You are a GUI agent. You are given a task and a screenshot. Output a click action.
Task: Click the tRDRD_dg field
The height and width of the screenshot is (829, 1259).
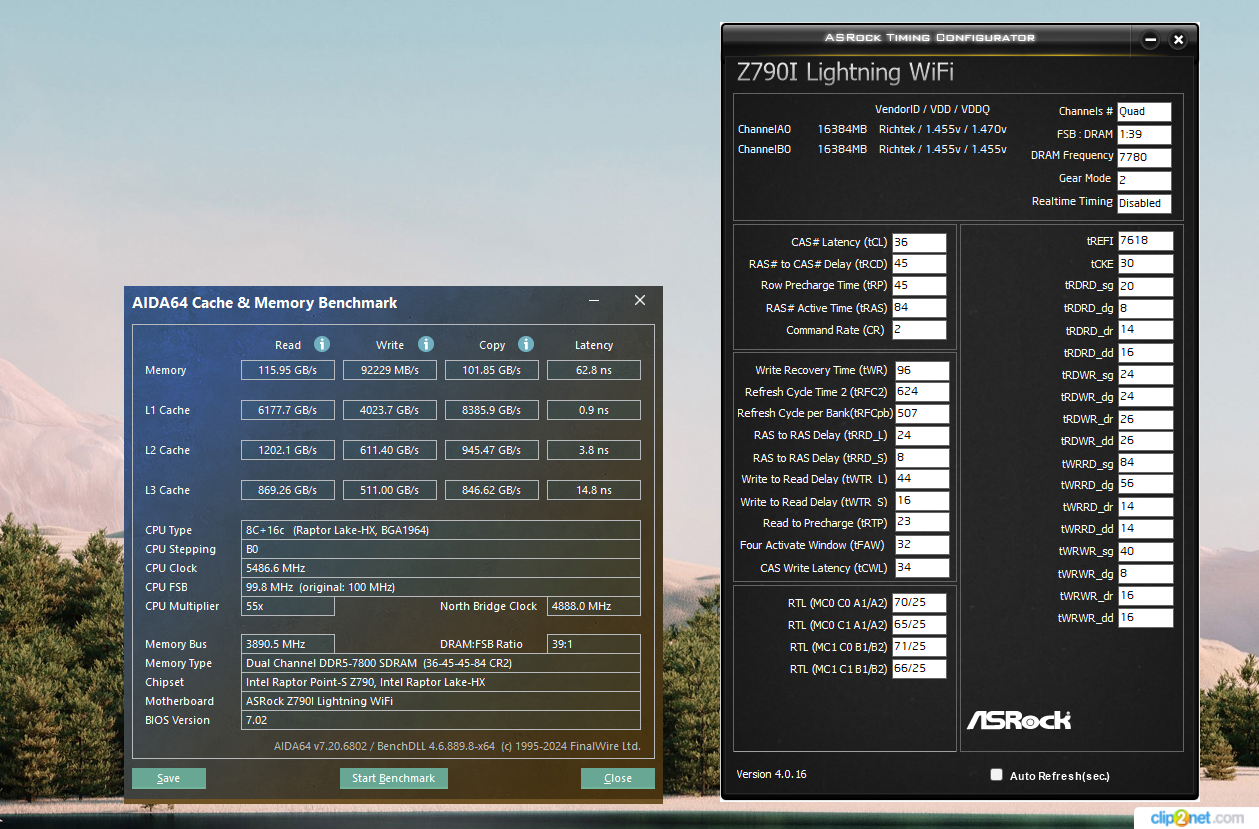pyautogui.click(x=1145, y=308)
